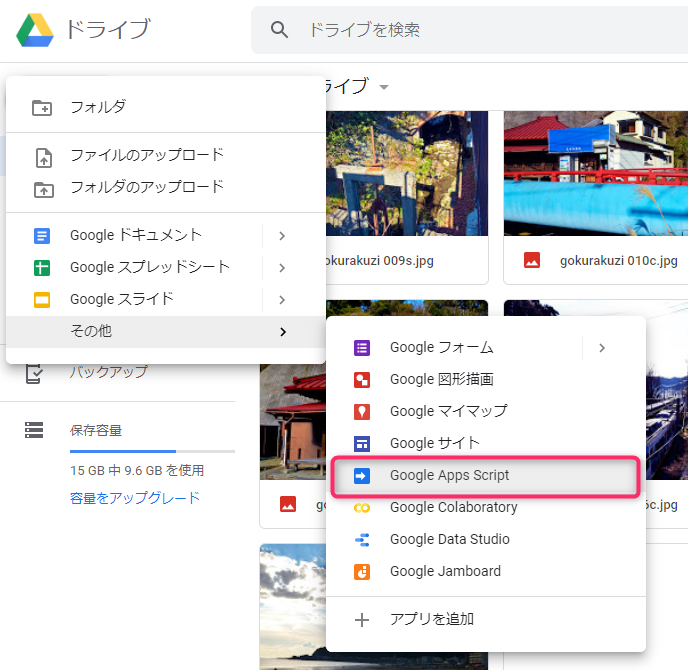Screen dimensions: 688x670
Task: Click the gokurakuzi 010c.jpg file name
Action: [619, 261]
